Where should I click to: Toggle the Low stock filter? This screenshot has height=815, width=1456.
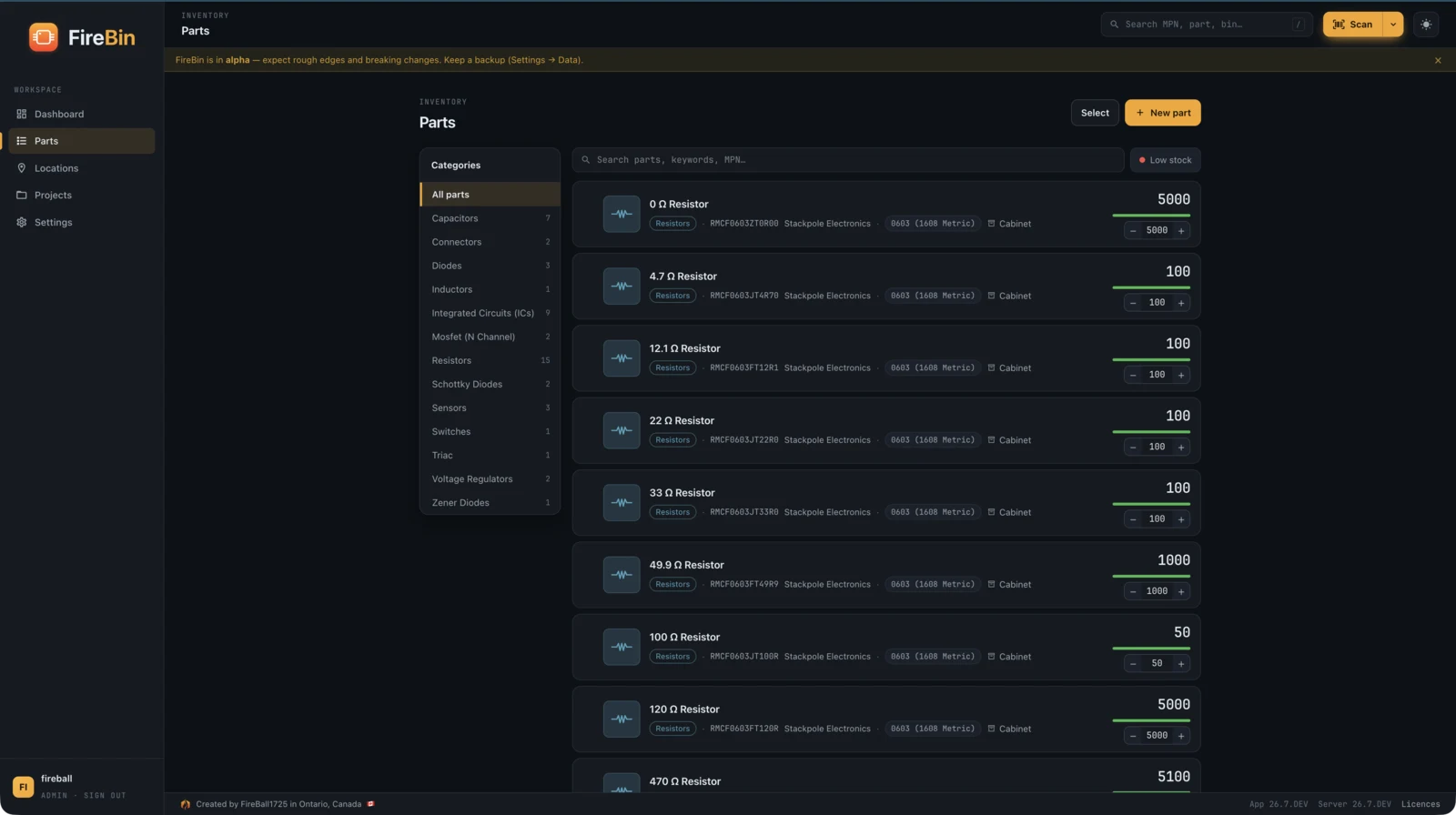point(1165,160)
